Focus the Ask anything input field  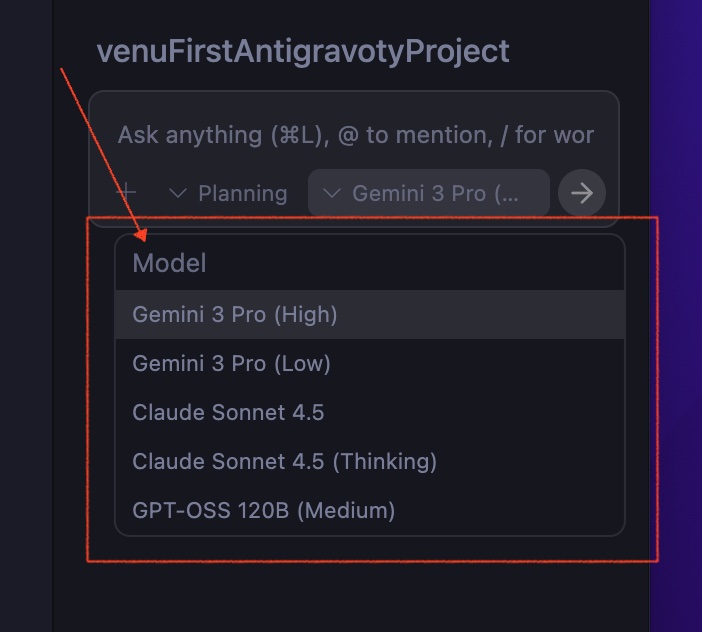click(x=355, y=135)
